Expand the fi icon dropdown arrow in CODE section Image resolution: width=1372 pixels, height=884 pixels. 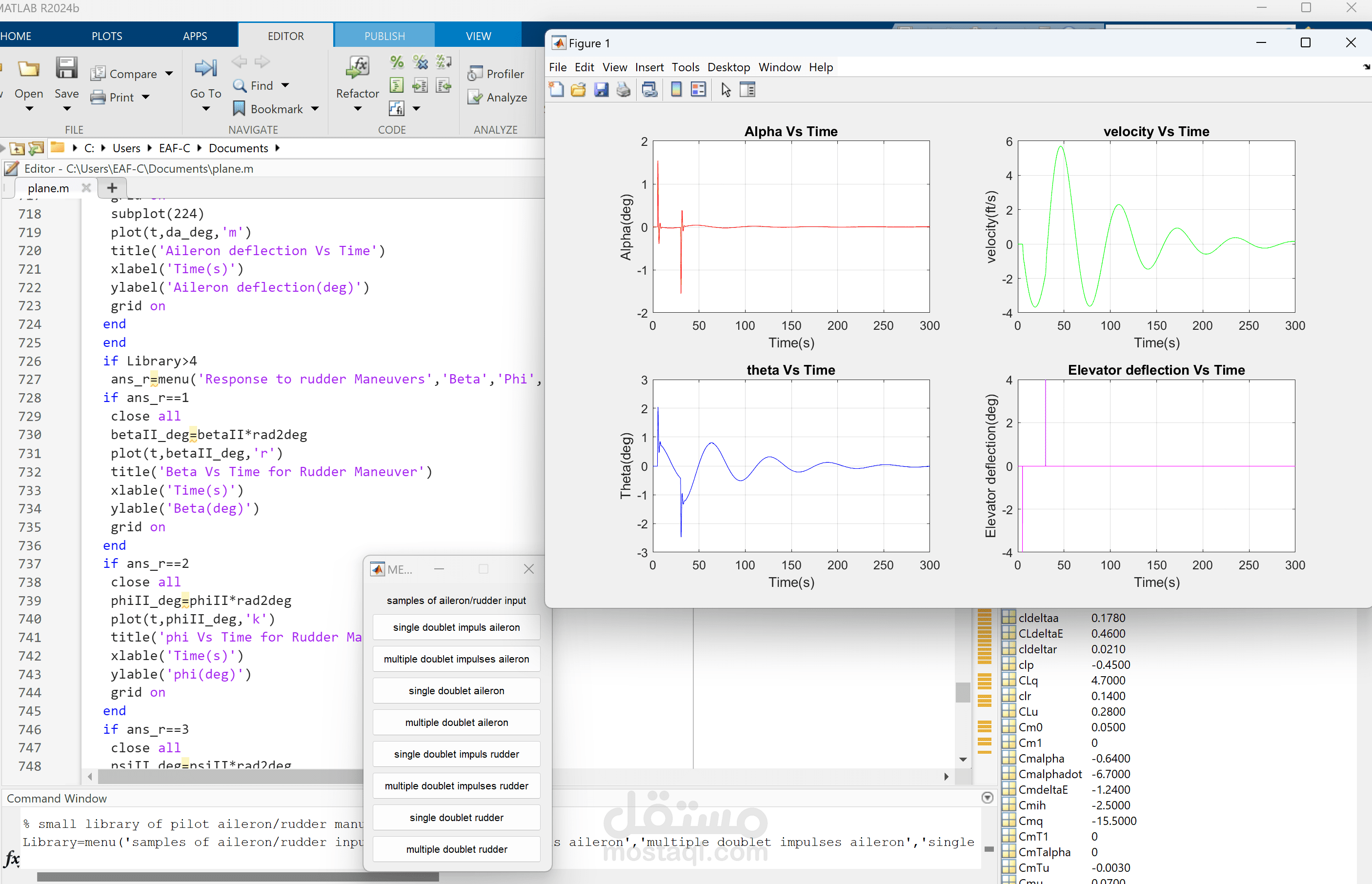pyautogui.click(x=417, y=108)
